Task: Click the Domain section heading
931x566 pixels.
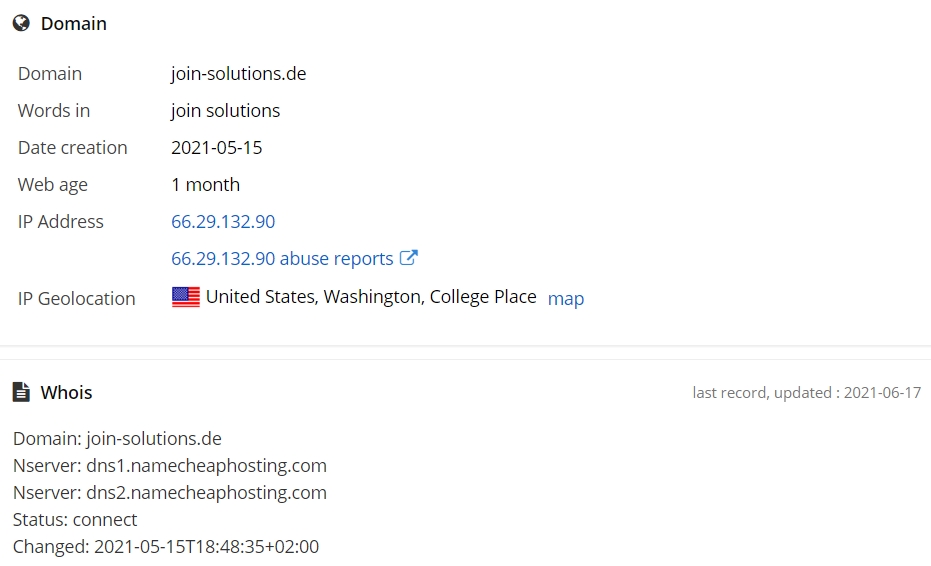Action: coord(74,24)
